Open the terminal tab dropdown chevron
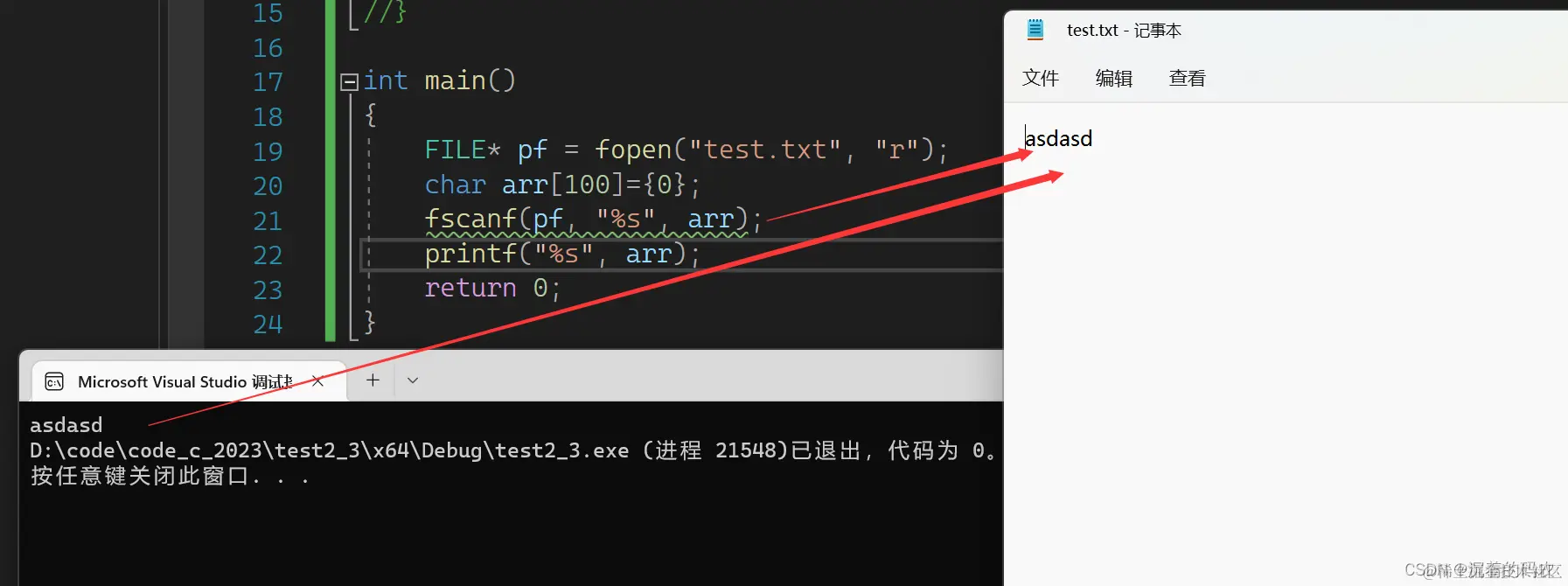This screenshot has height=586, width=1568. (x=413, y=380)
